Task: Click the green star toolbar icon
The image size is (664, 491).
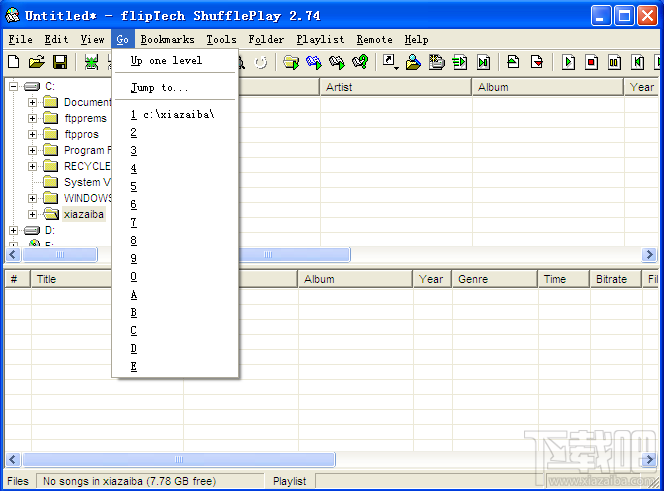Action: pyautogui.click(x=91, y=62)
